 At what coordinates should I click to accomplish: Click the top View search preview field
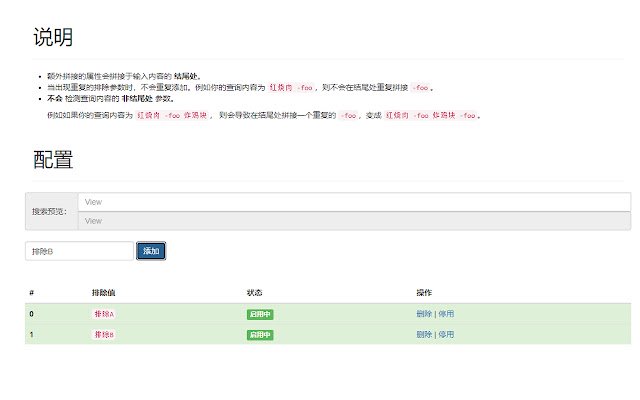point(354,202)
